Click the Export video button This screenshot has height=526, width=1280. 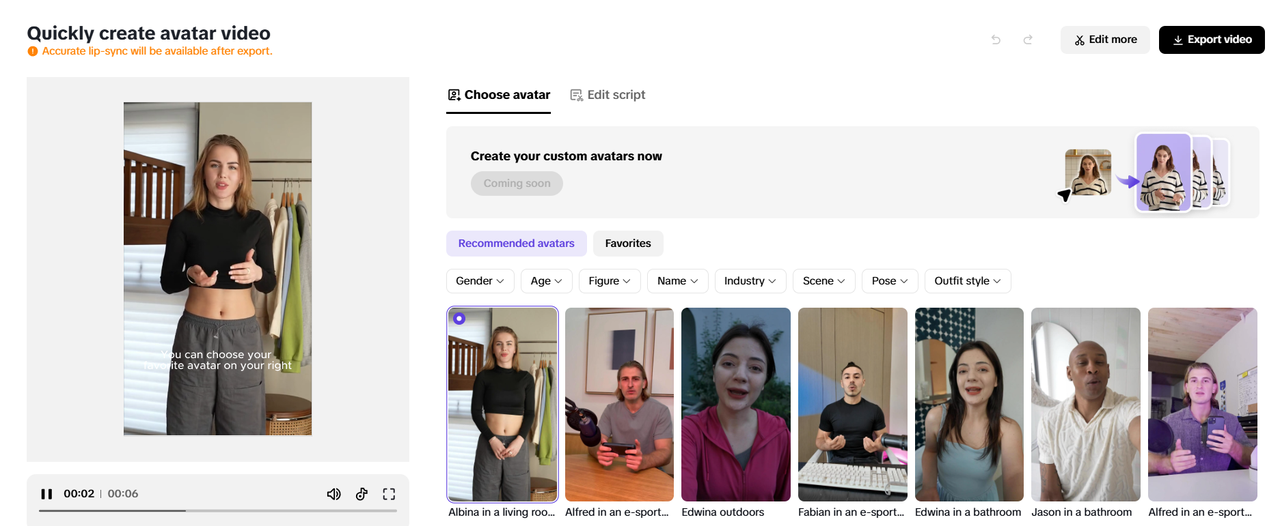1212,40
